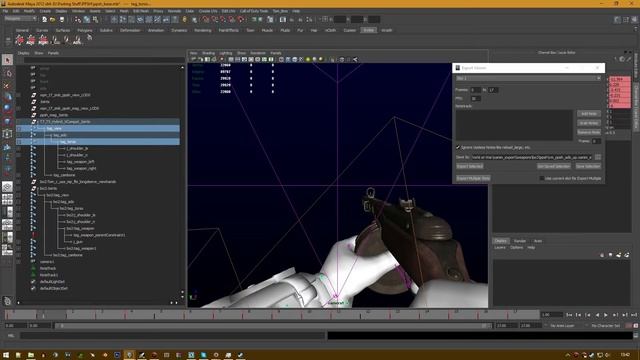Toggle Make live magnet icon
The image size is (640, 360).
[241, 19]
